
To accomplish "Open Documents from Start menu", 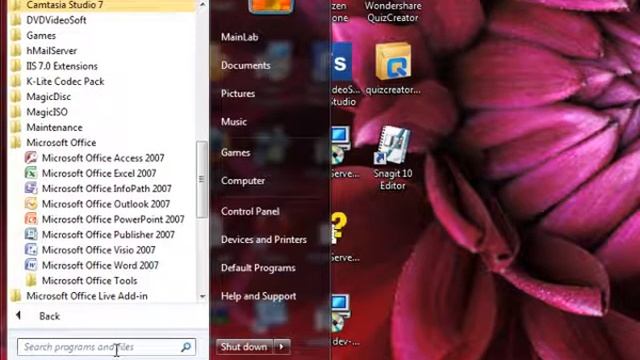I will 246,65.
